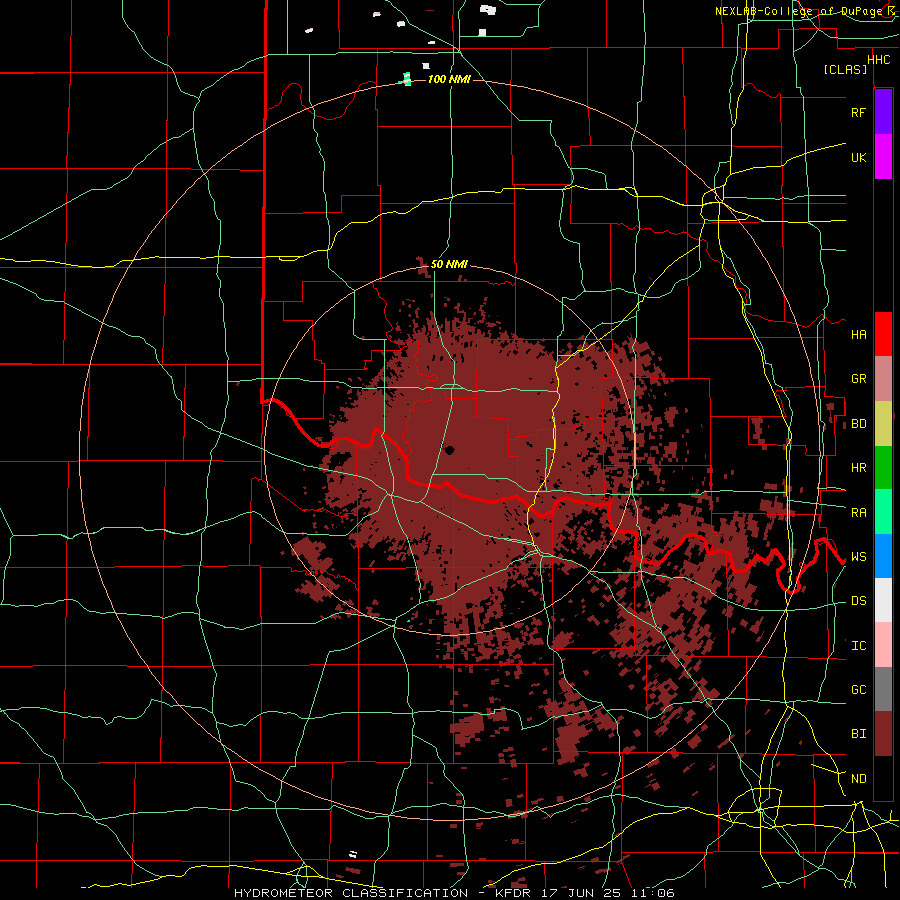
Task: Click the DS legend label
Action: pyautogui.click(x=858, y=601)
